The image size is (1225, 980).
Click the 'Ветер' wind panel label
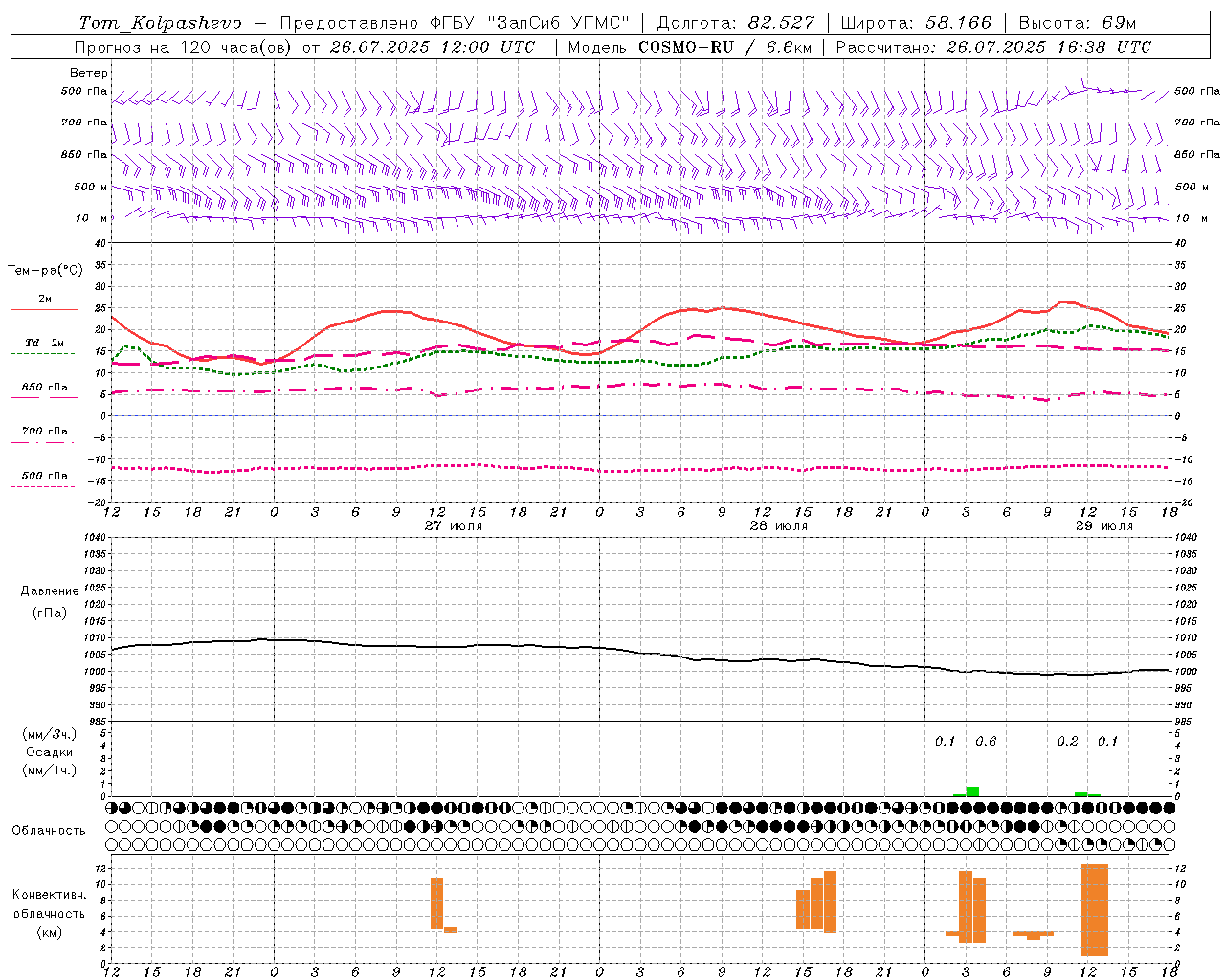pos(89,73)
